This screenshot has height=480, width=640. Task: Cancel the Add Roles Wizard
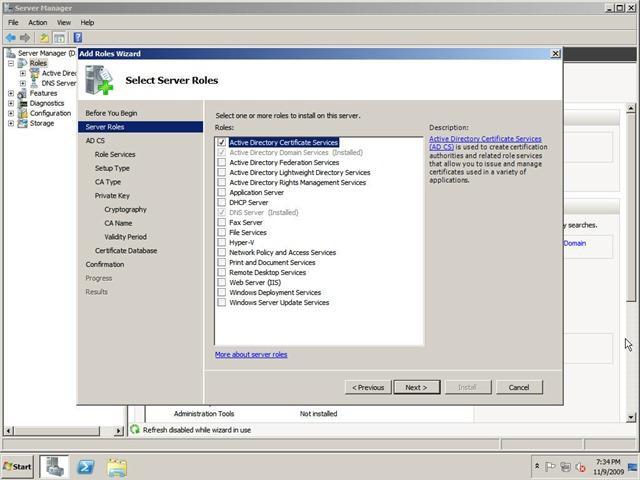(519, 387)
